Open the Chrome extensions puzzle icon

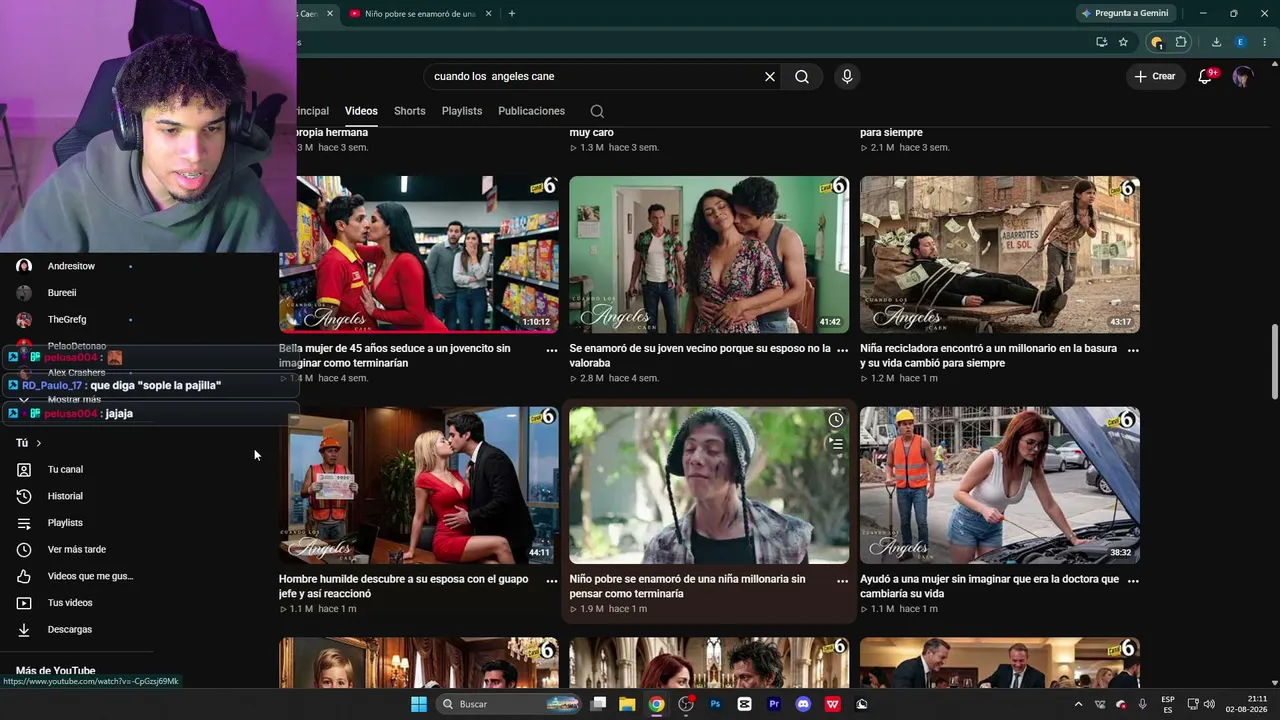1181,42
